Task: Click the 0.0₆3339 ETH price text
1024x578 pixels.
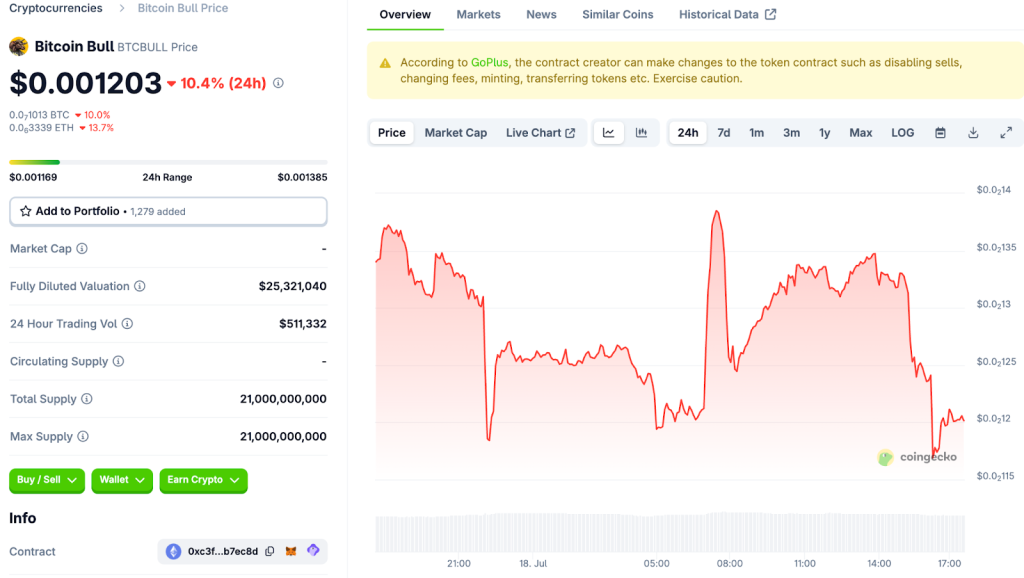Action: click(41, 128)
